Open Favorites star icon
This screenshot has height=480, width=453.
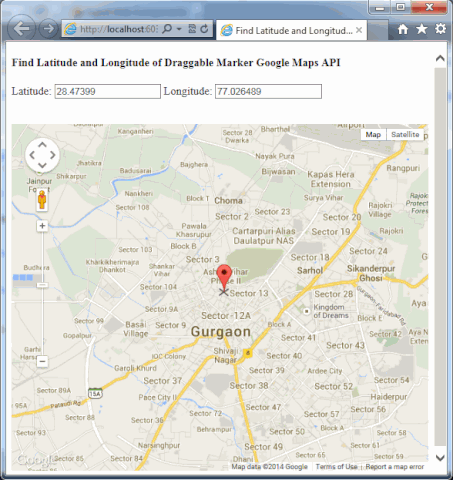(422, 29)
